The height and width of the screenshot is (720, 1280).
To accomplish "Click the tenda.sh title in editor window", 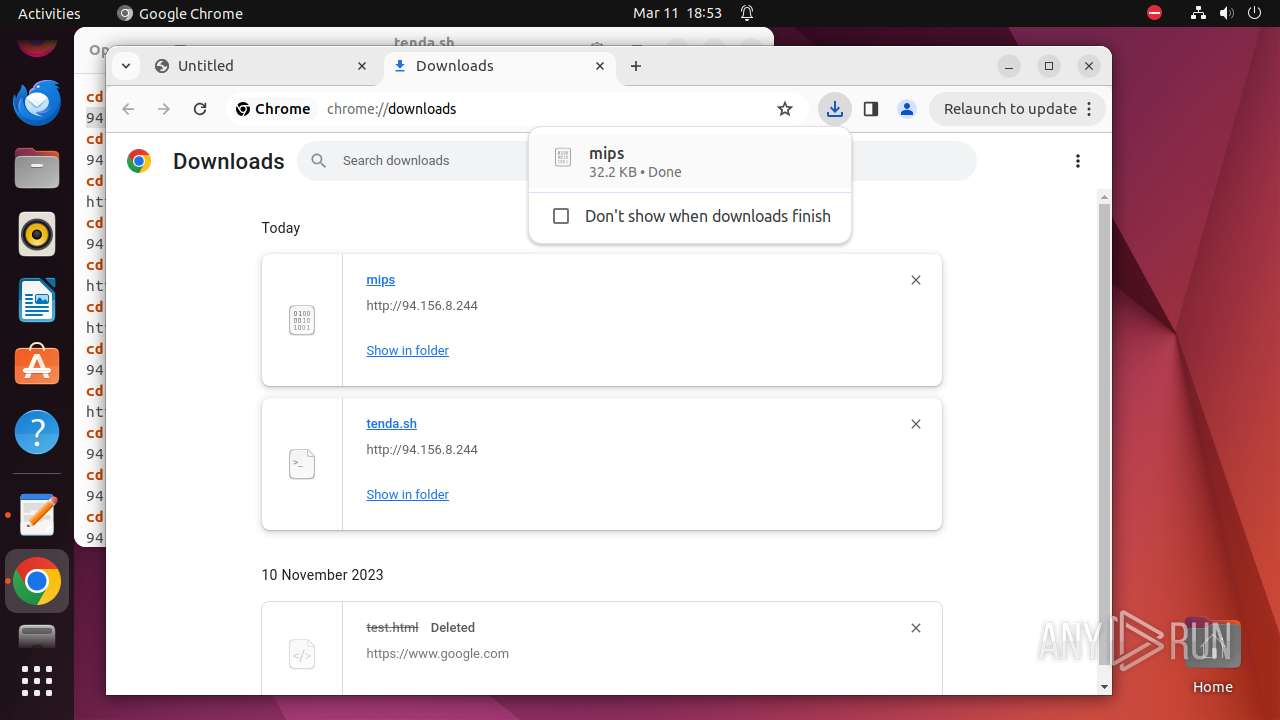I will pyautogui.click(x=424, y=42).
